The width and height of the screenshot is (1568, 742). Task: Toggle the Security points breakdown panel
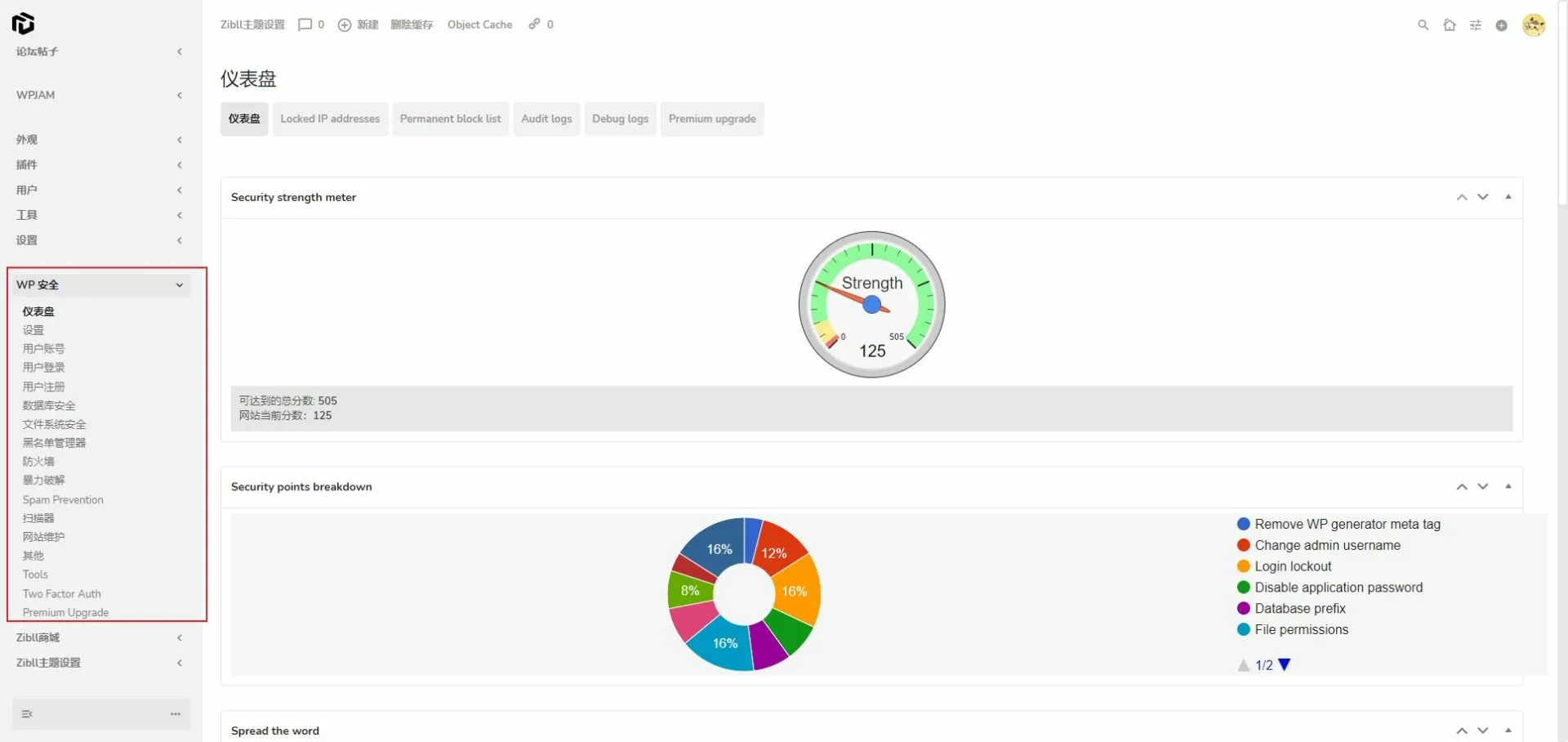(1508, 486)
